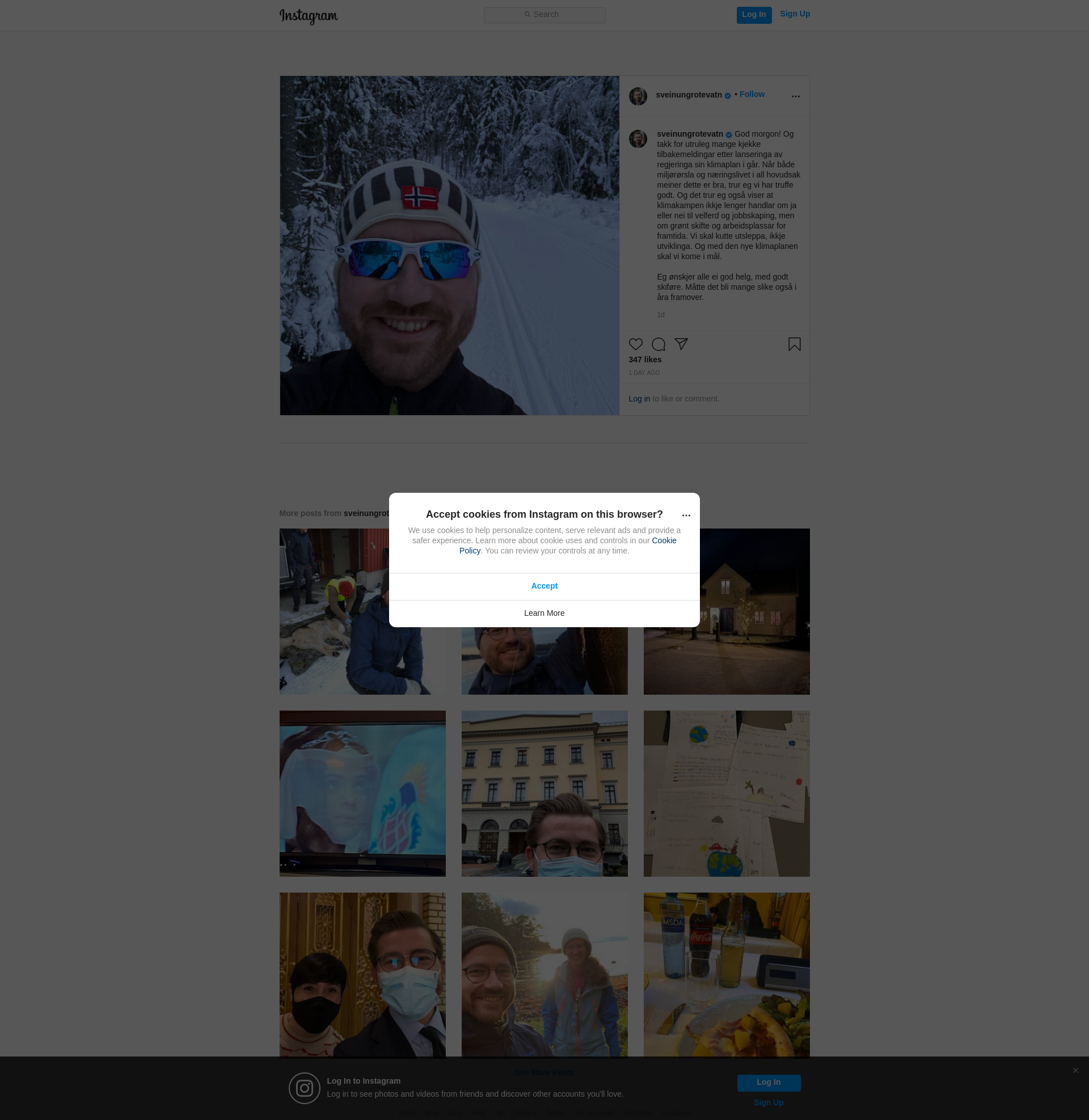The image size is (1089, 1120).
Task: Click the Instagram logo
Action: click(309, 16)
